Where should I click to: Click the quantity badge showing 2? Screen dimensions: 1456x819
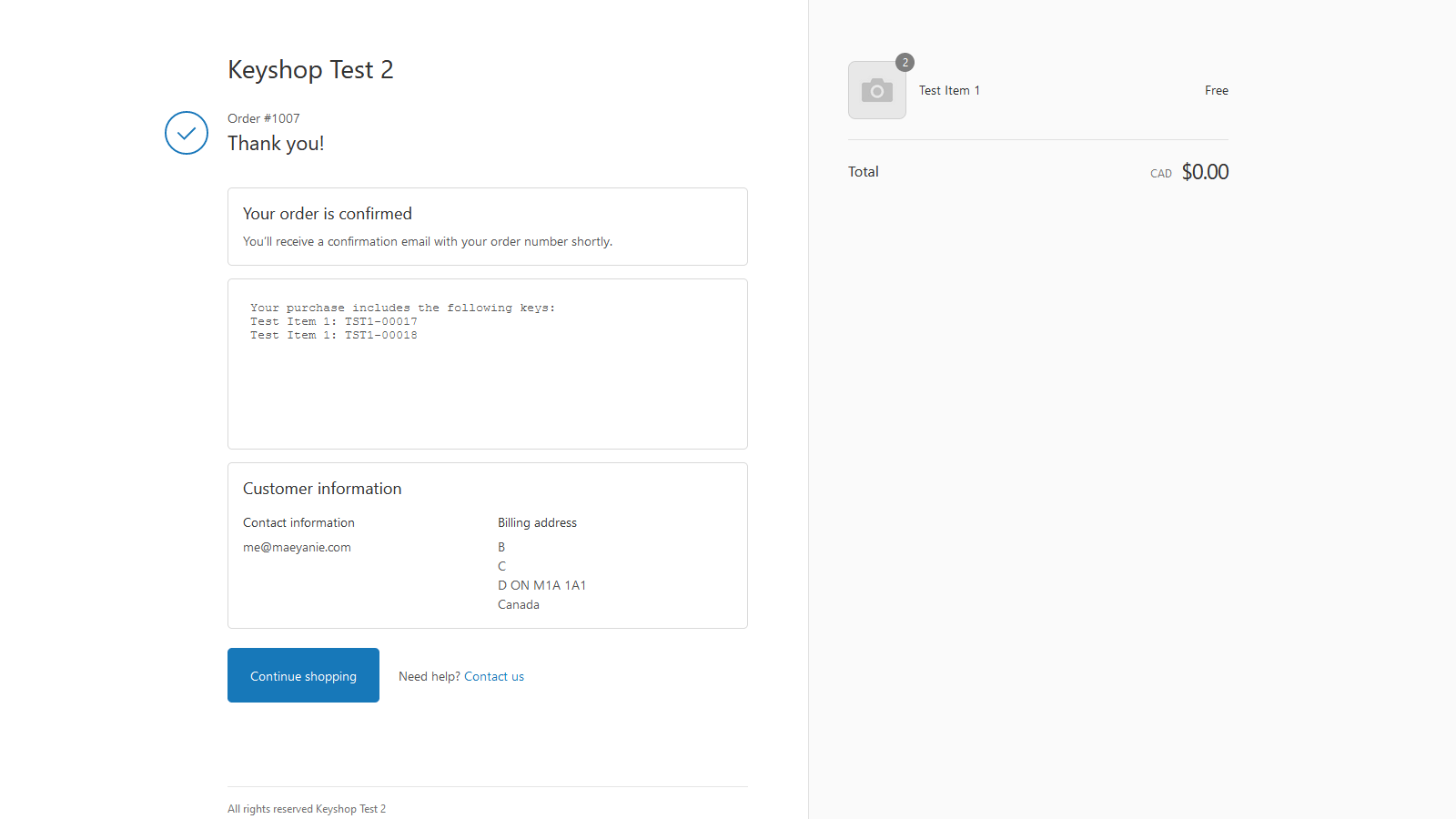click(905, 62)
